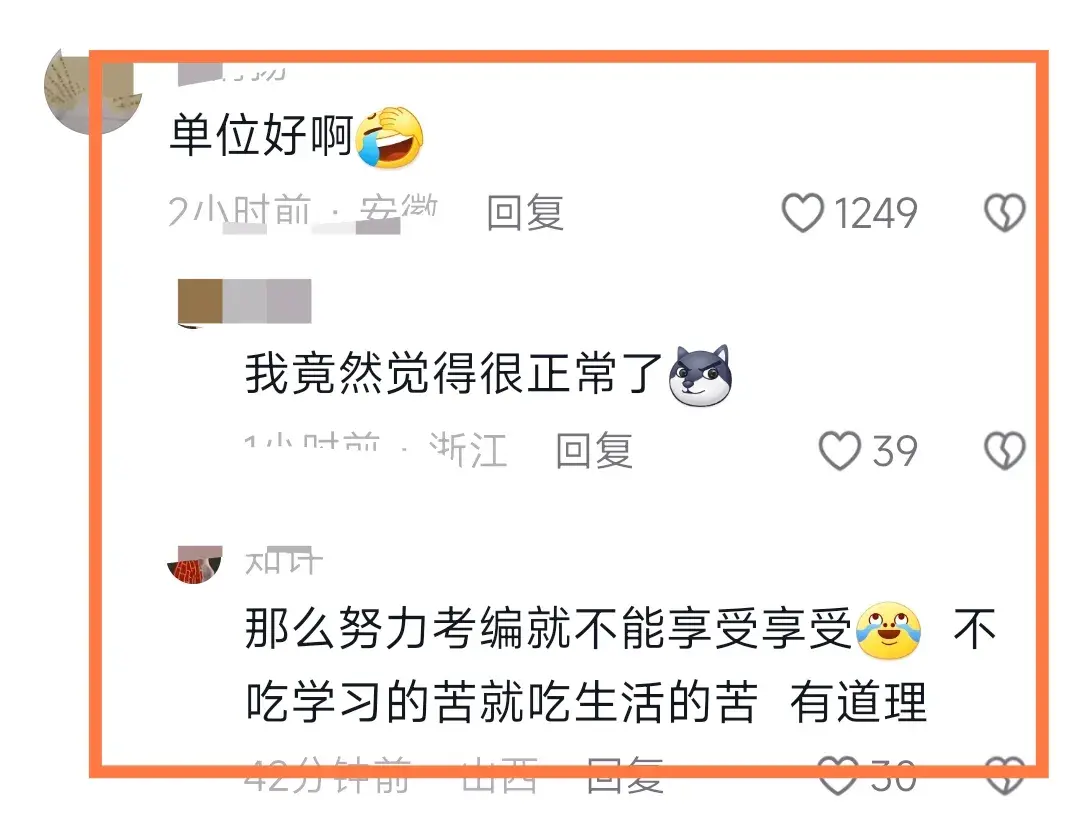Like the reply "我竟然觉得很正常了" with 39 likes
The image size is (1080, 823).
840,451
